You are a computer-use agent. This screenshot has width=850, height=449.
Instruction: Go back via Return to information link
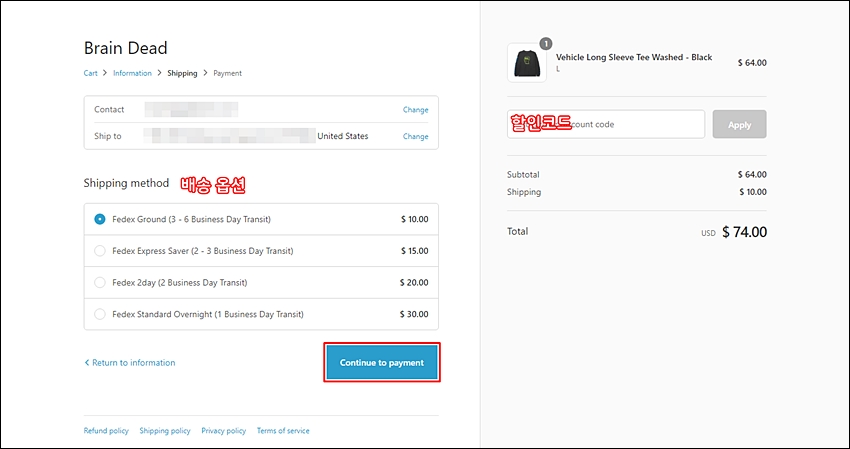[x=130, y=362]
